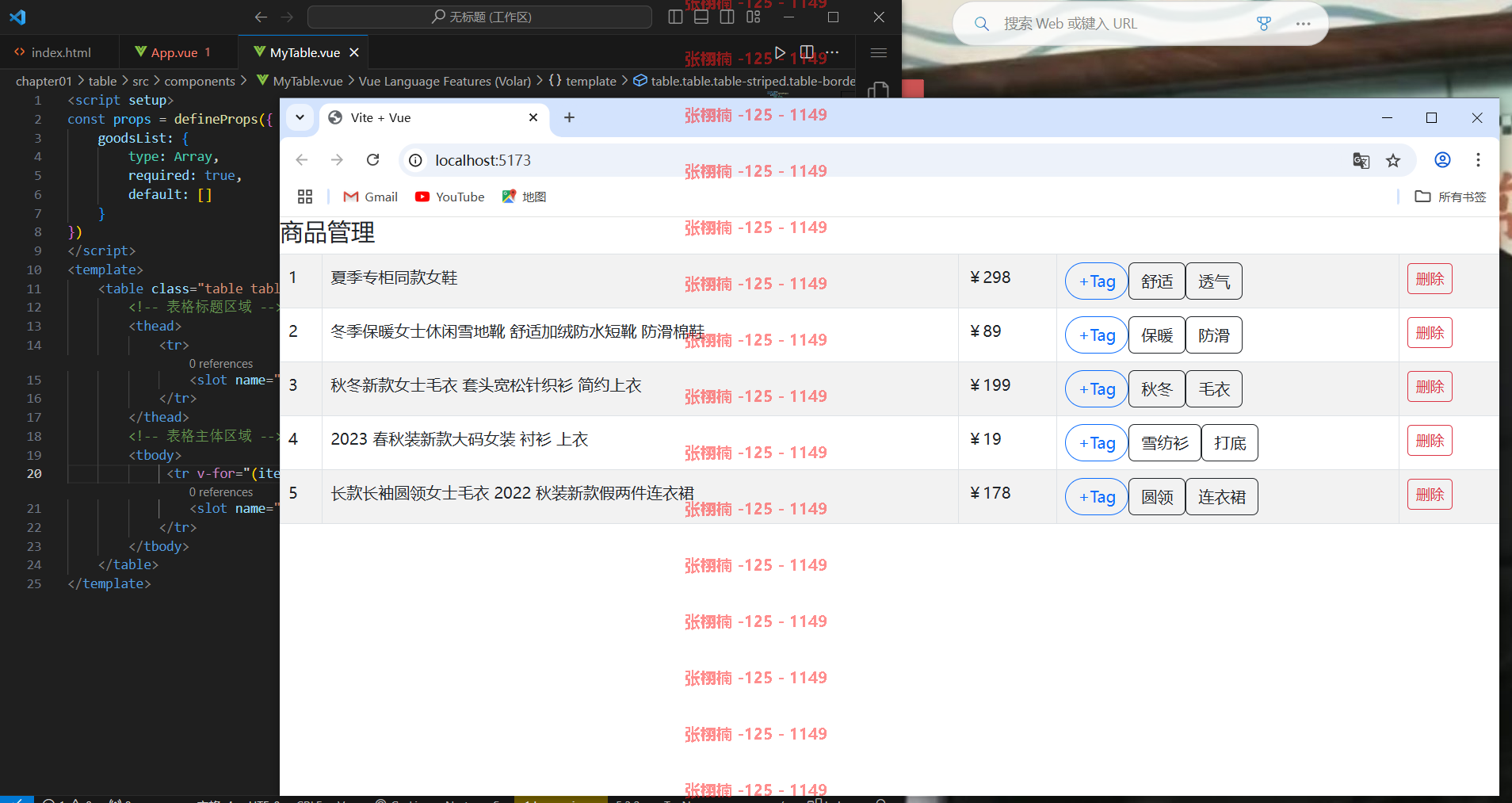Bookmark this page with the star
Image resolution: width=1512 pixels, height=803 pixels.
tap(1393, 161)
